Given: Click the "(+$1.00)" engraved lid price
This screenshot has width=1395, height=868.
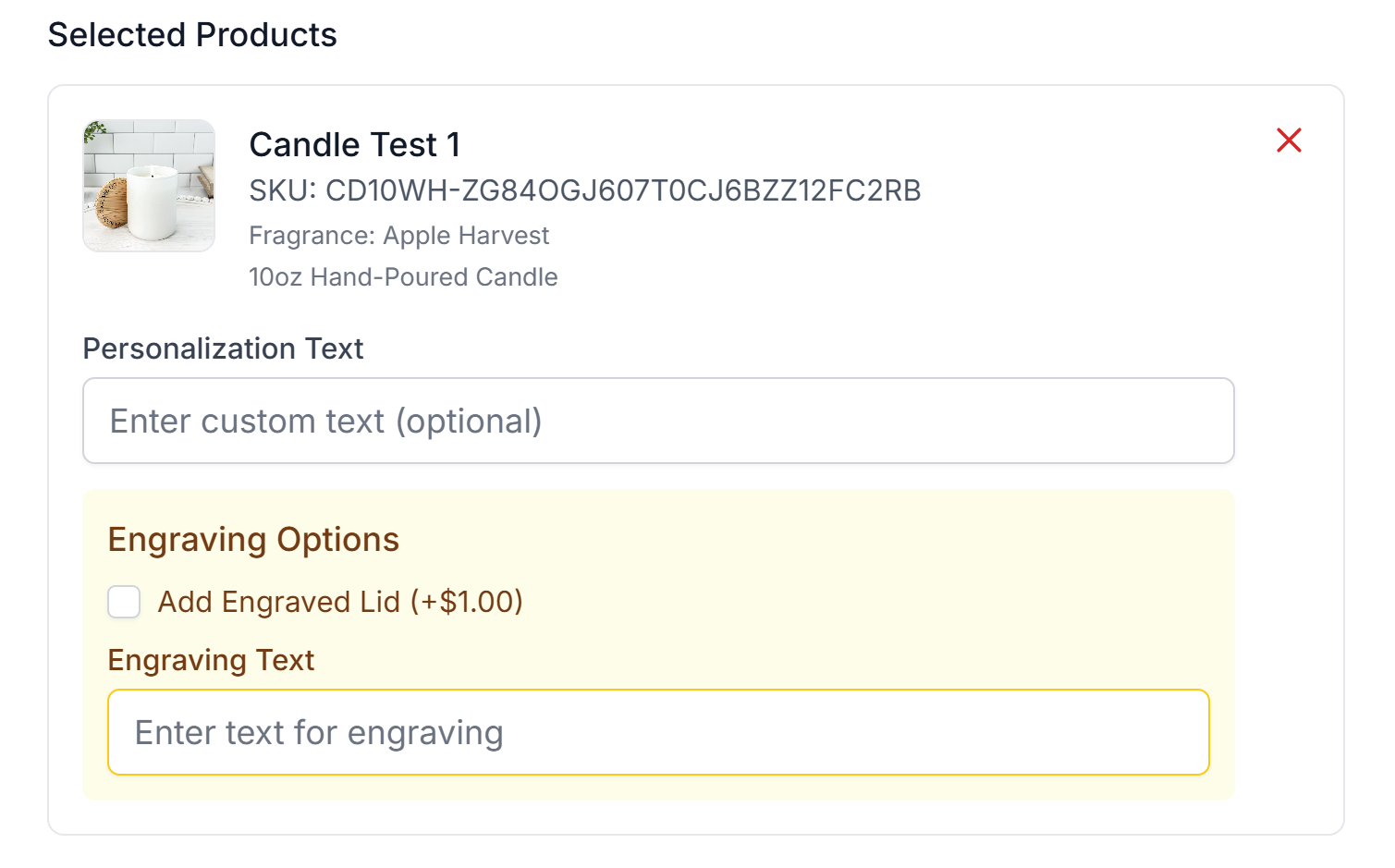Looking at the screenshot, I should pos(467,602).
